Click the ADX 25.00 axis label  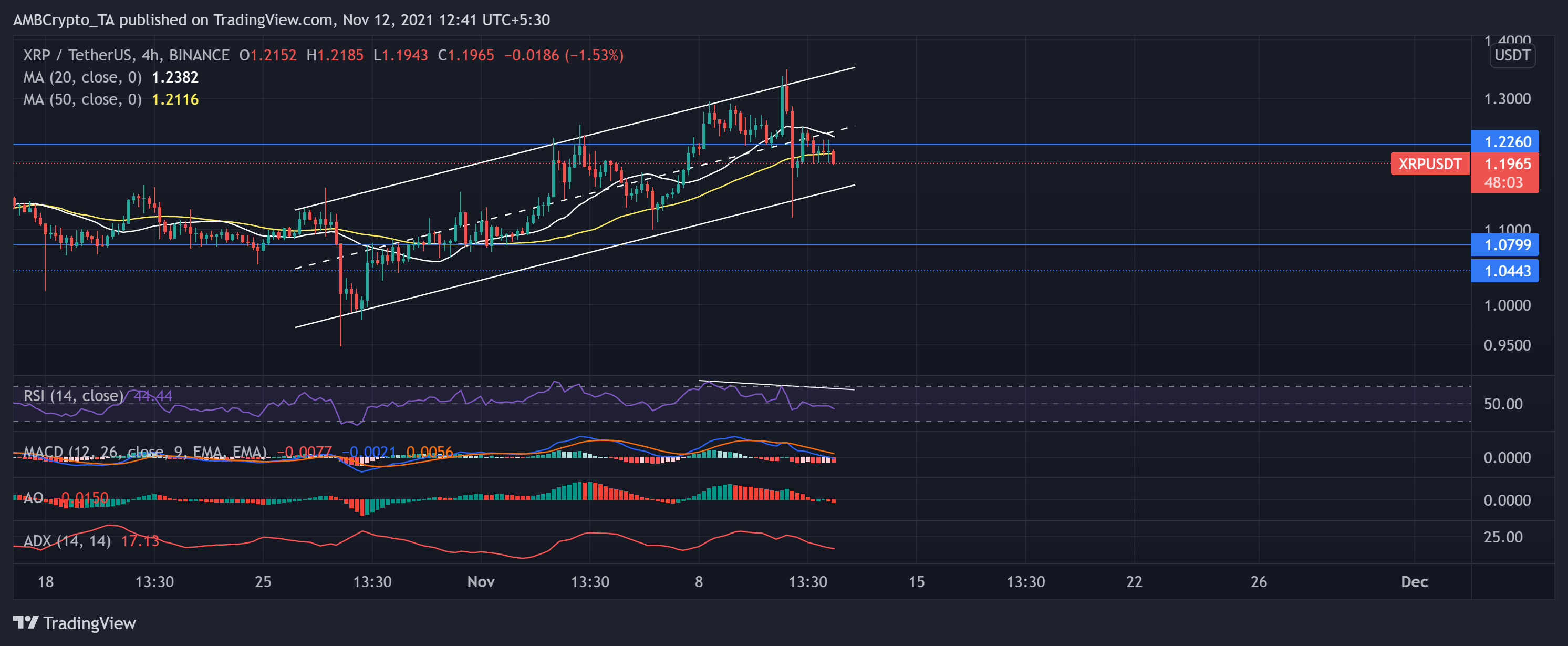point(1503,537)
